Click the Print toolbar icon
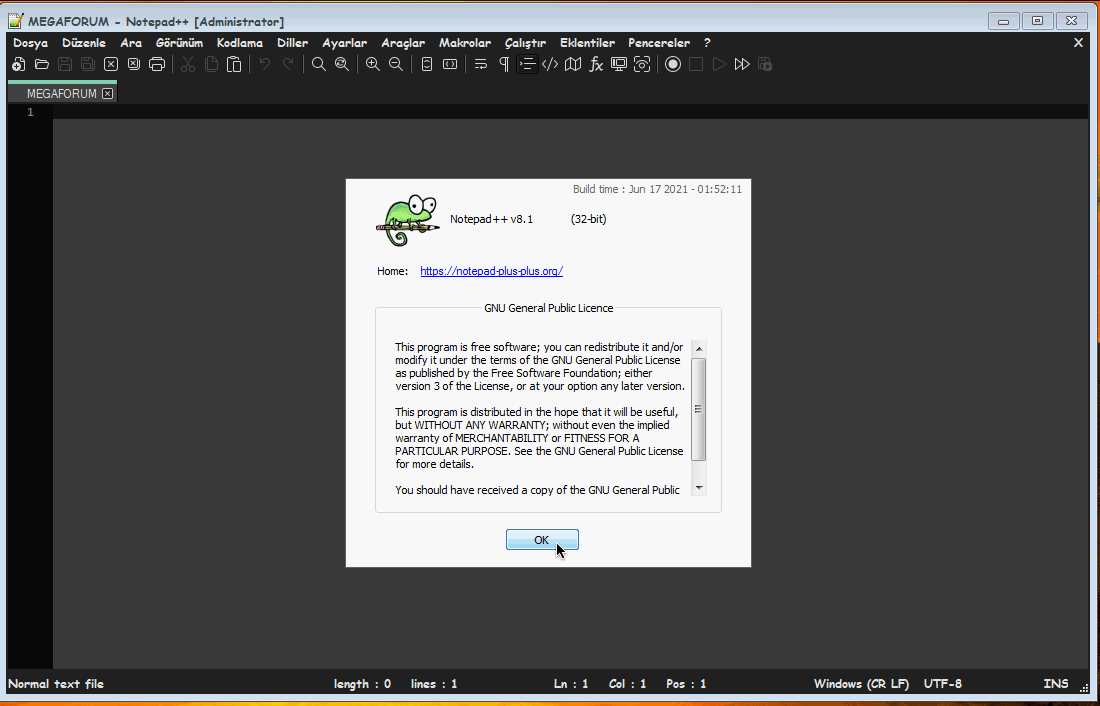1100x706 pixels. pos(157,65)
